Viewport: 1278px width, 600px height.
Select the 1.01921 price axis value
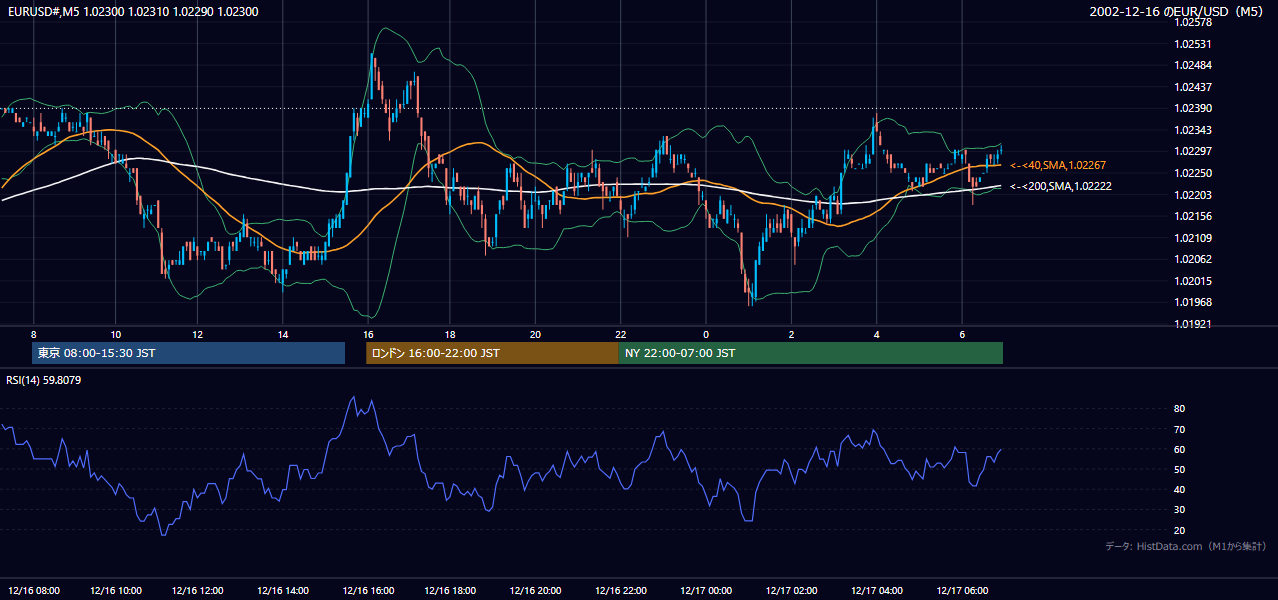coord(1193,324)
